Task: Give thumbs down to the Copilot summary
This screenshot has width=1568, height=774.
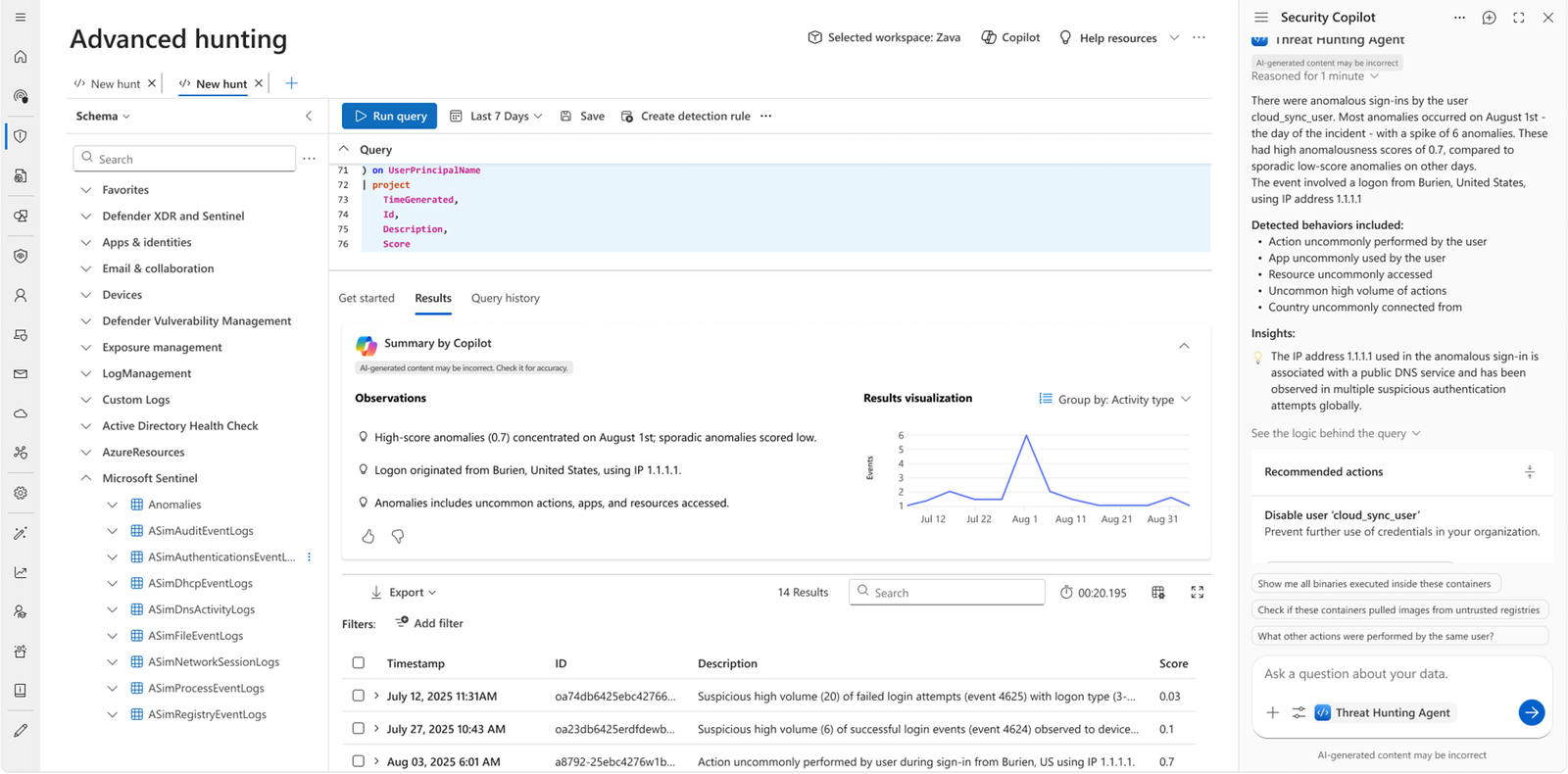Action: click(398, 536)
